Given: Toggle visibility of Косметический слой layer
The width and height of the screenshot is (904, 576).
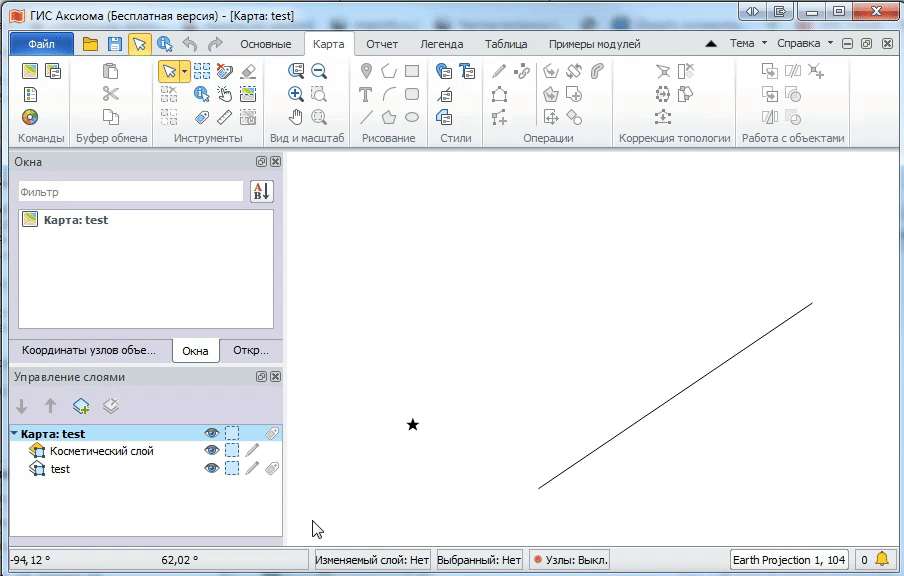Looking at the screenshot, I should tap(211, 451).
